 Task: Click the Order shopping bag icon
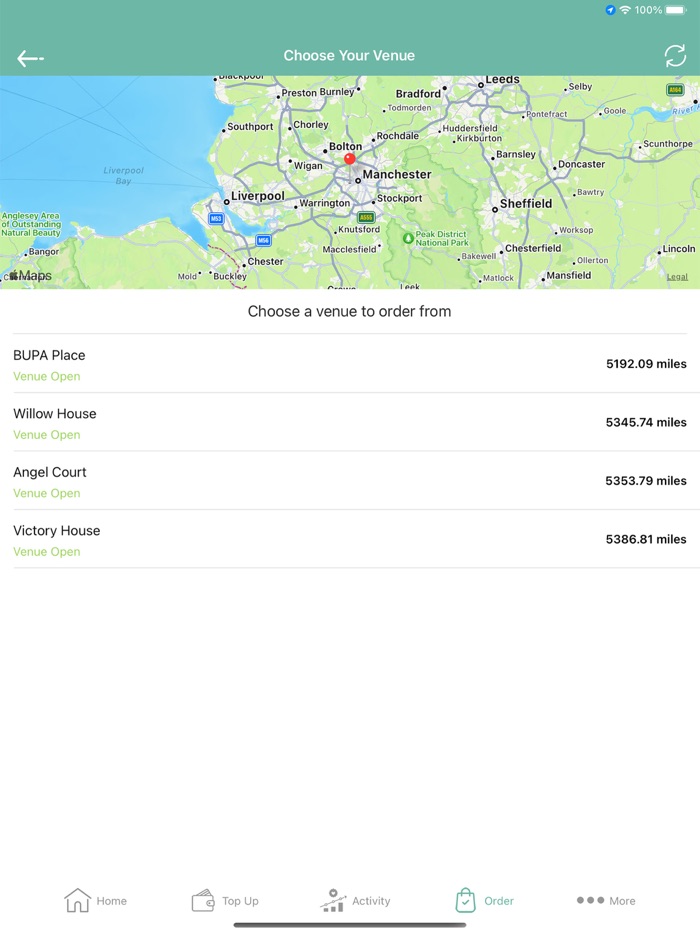tap(465, 900)
